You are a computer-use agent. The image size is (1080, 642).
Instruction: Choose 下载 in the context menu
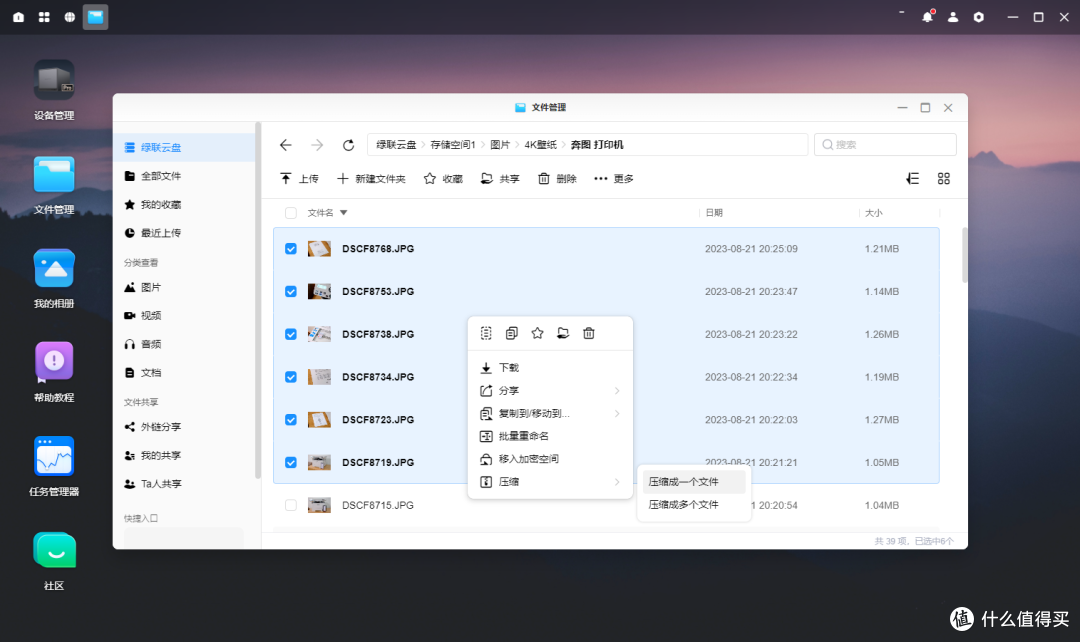coord(550,368)
